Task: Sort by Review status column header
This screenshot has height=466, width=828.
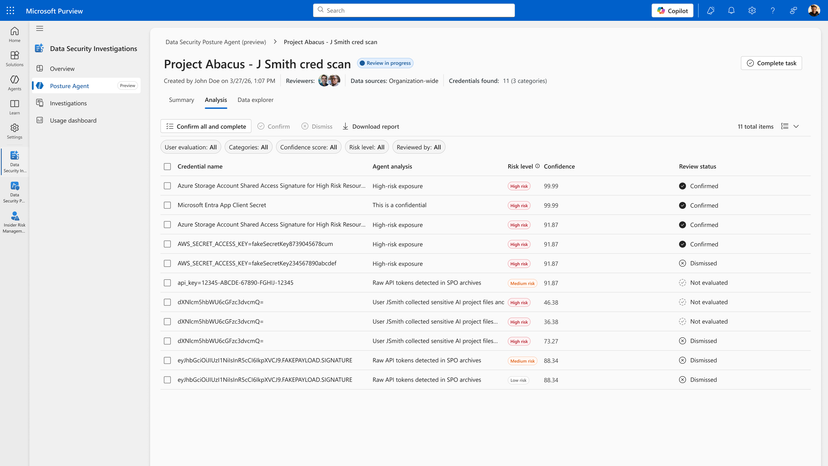Action: (x=697, y=166)
